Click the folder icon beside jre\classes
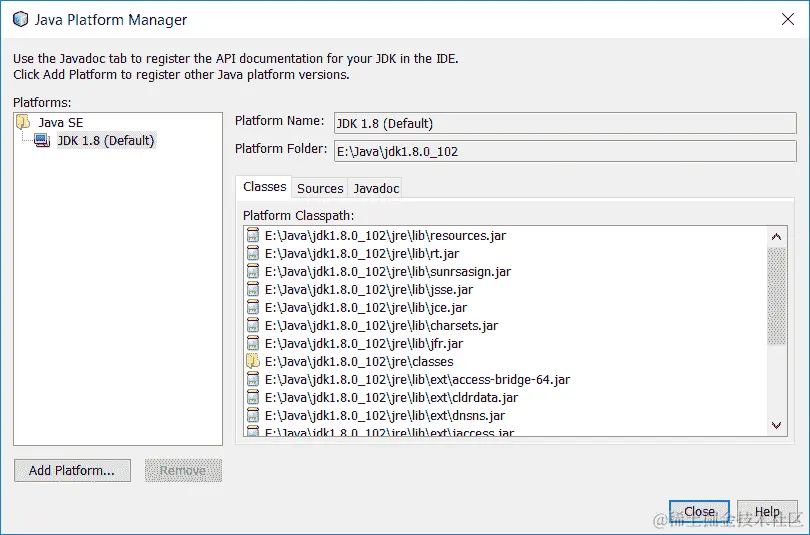 pyautogui.click(x=253, y=361)
